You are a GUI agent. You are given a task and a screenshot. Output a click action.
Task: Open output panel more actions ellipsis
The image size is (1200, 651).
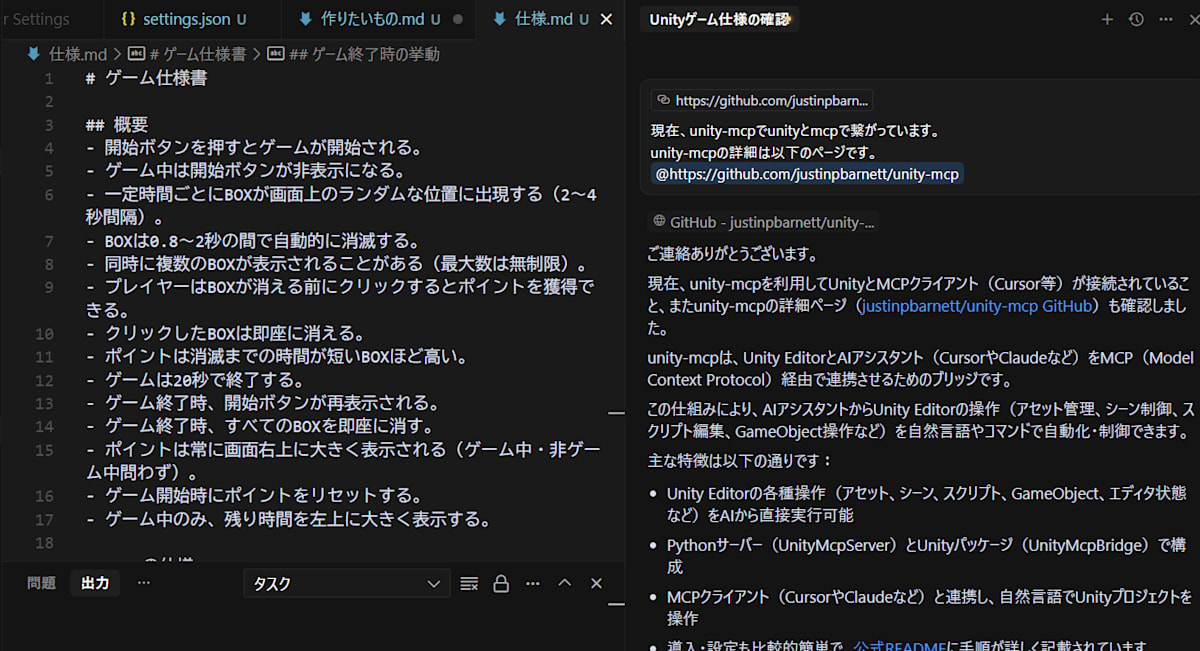[533, 583]
